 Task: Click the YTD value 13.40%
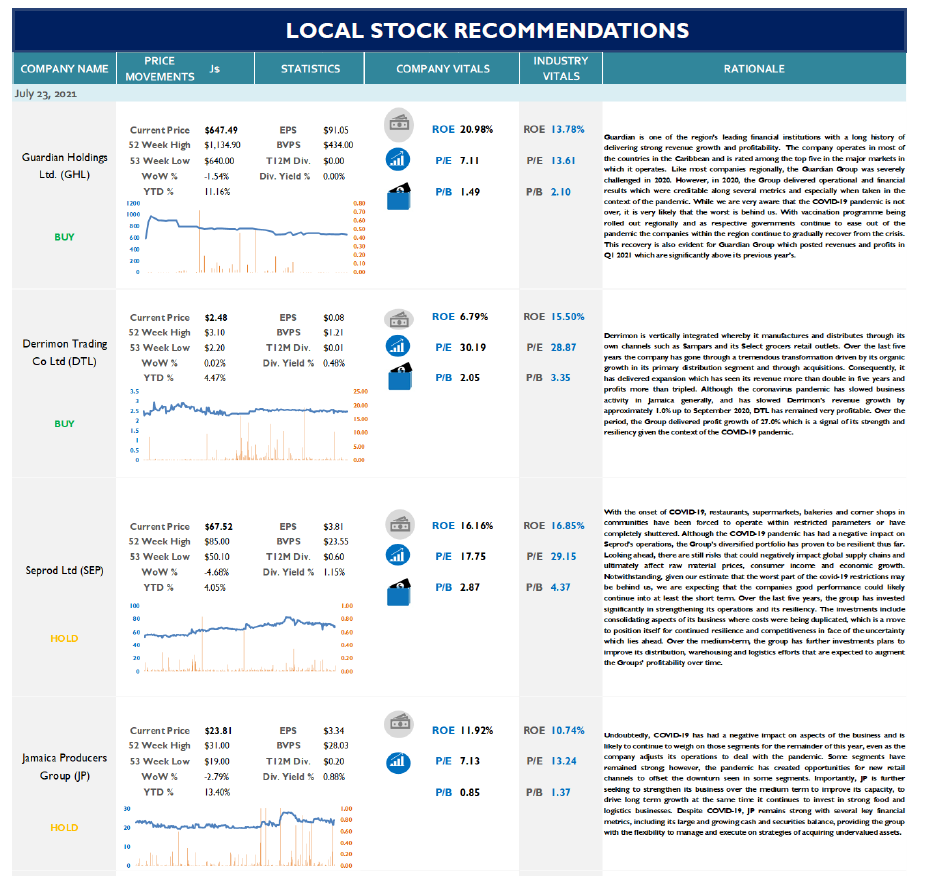[217, 792]
